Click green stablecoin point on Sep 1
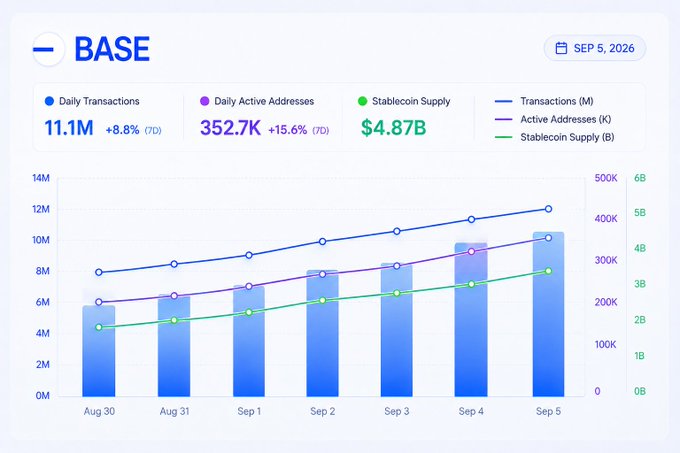This screenshot has height=453, width=680. (249, 313)
